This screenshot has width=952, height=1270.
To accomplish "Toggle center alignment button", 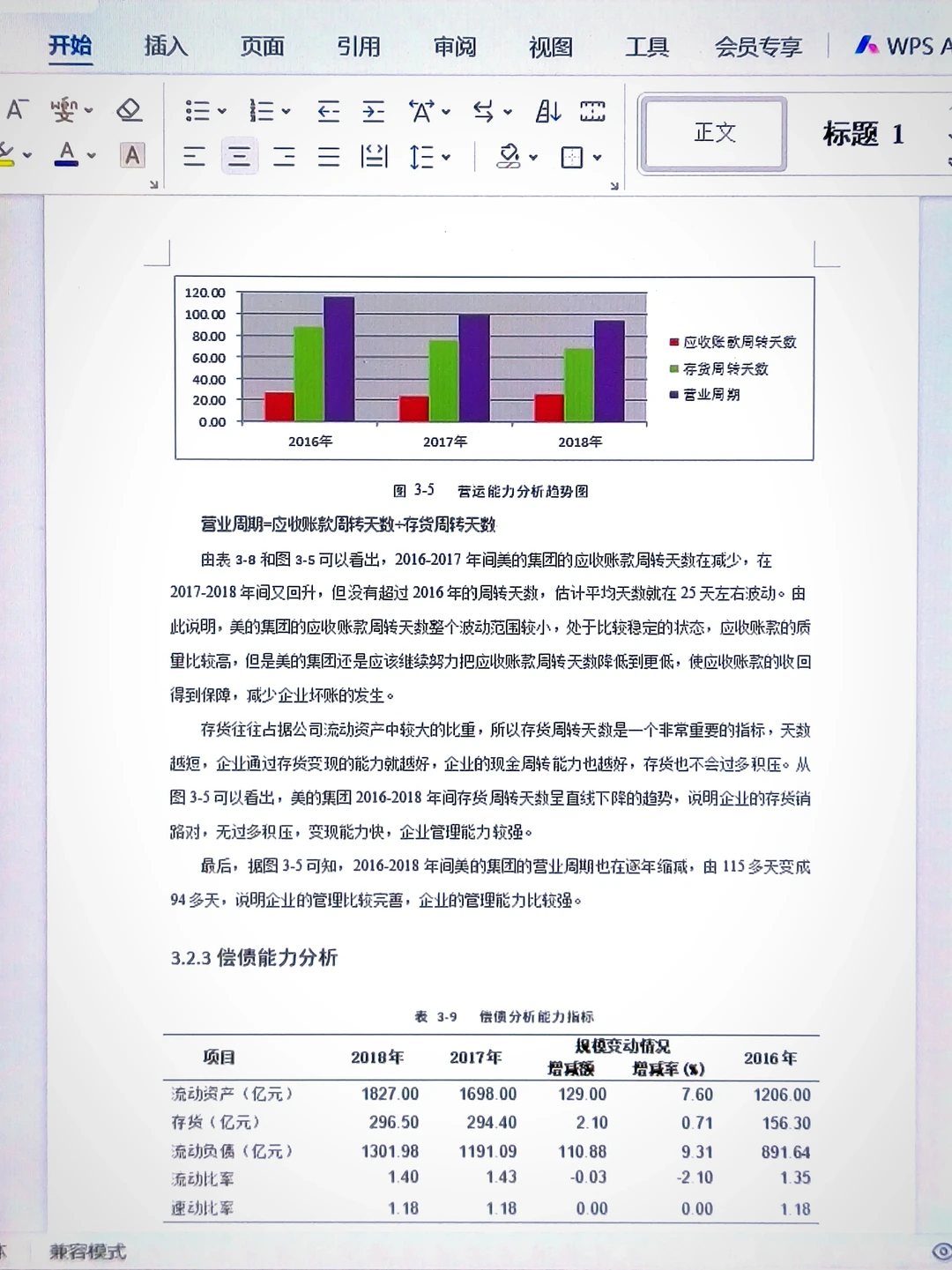I will coord(239,157).
